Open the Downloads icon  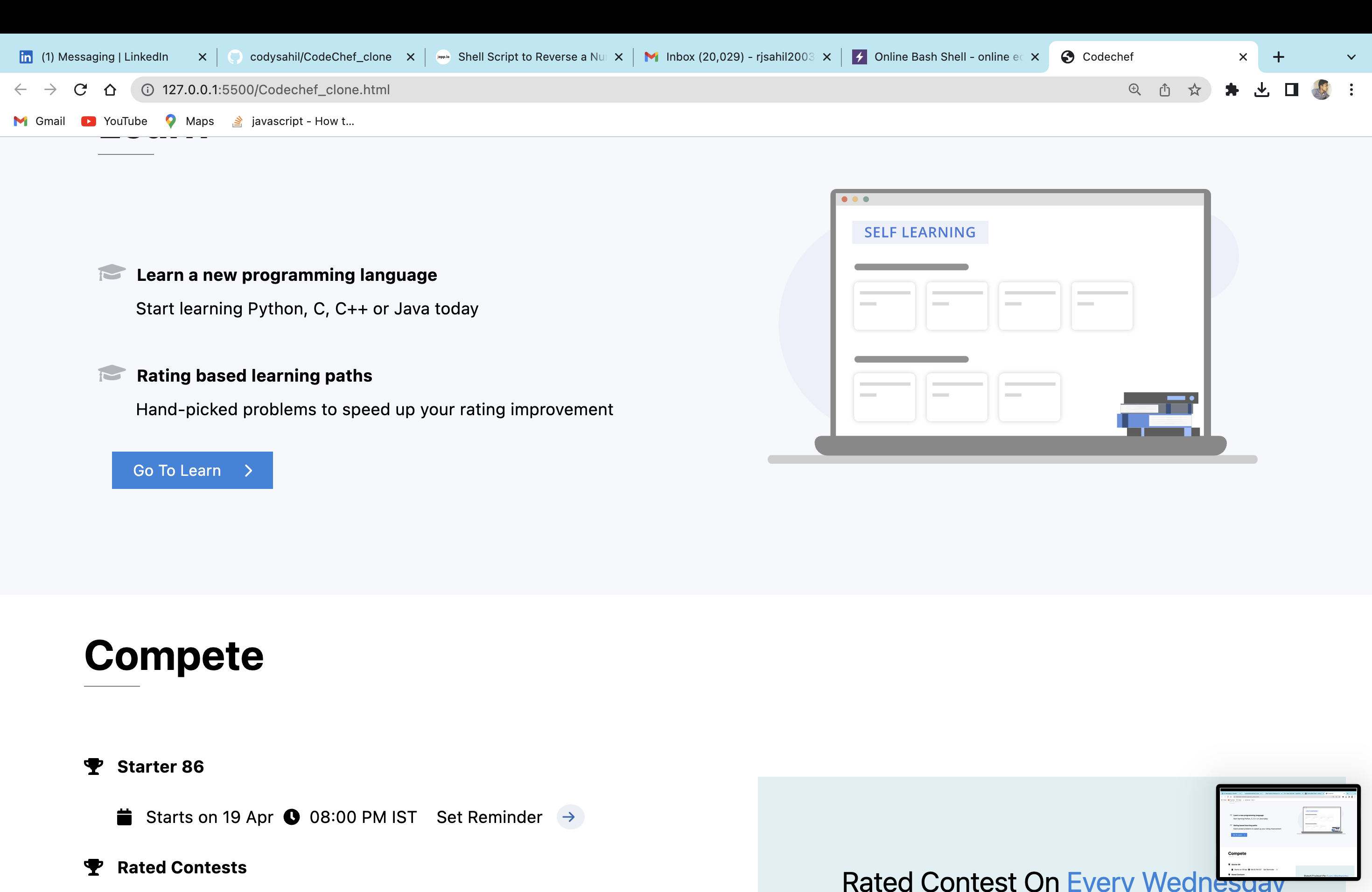[x=1262, y=89]
